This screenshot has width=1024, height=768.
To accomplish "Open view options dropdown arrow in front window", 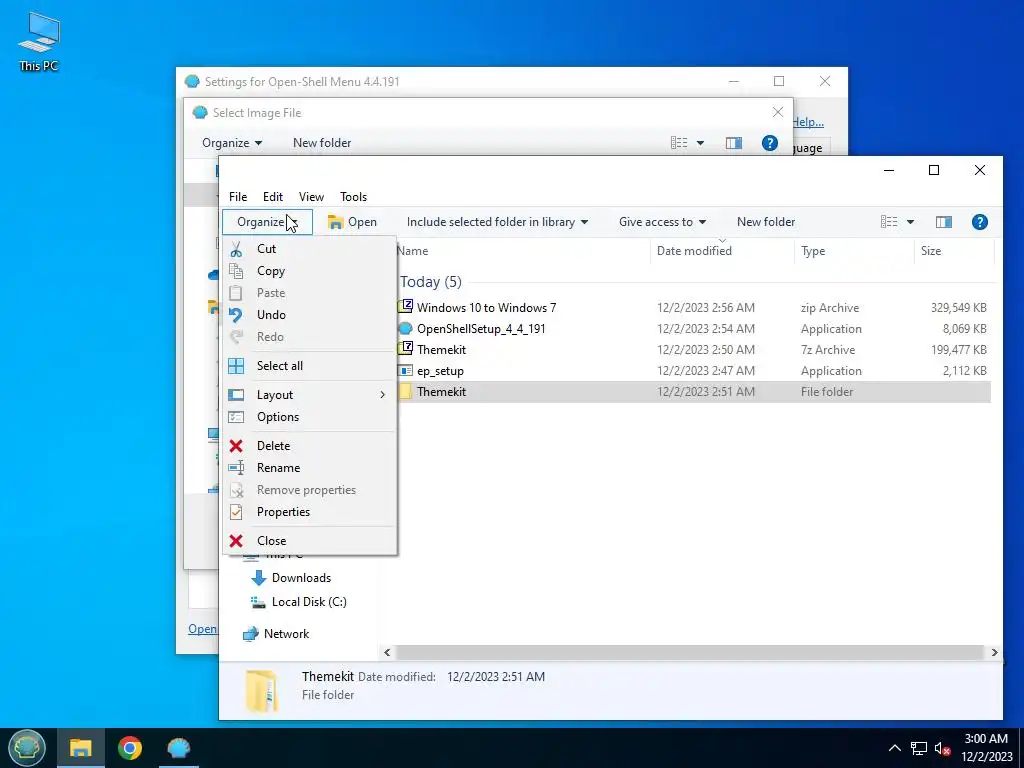I will [910, 222].
